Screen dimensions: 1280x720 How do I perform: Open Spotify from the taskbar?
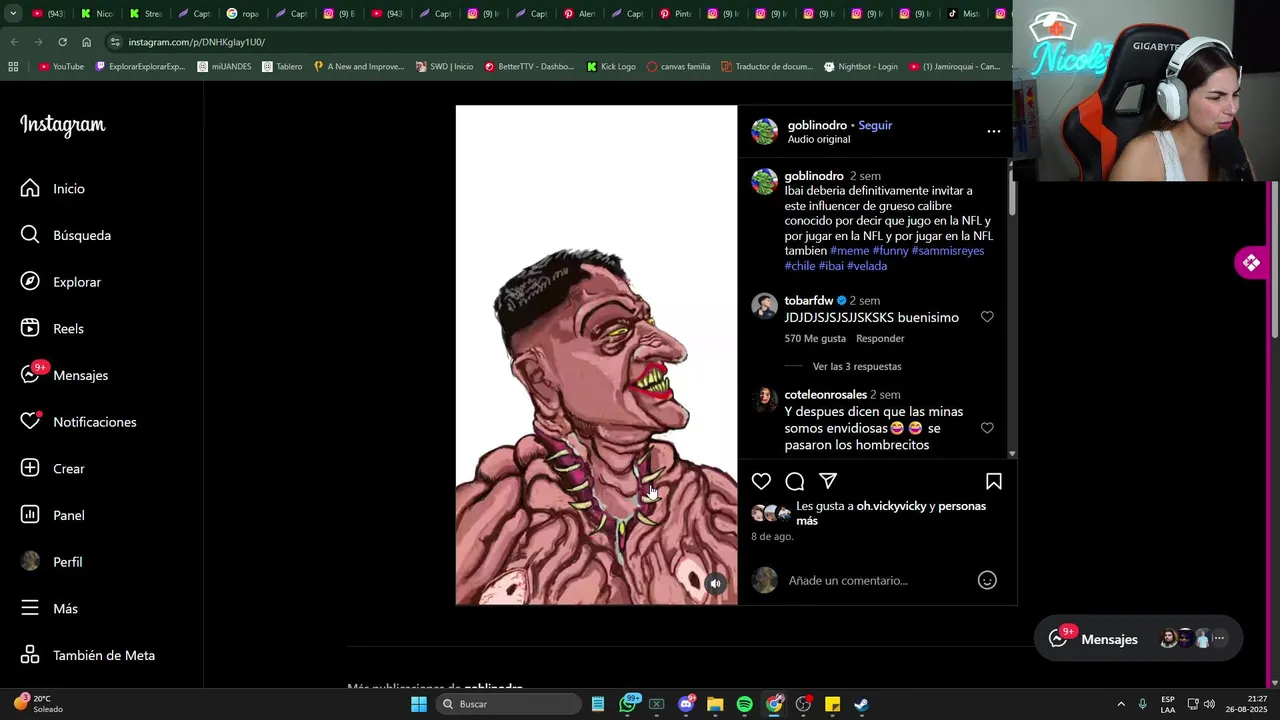click(744, 704)
